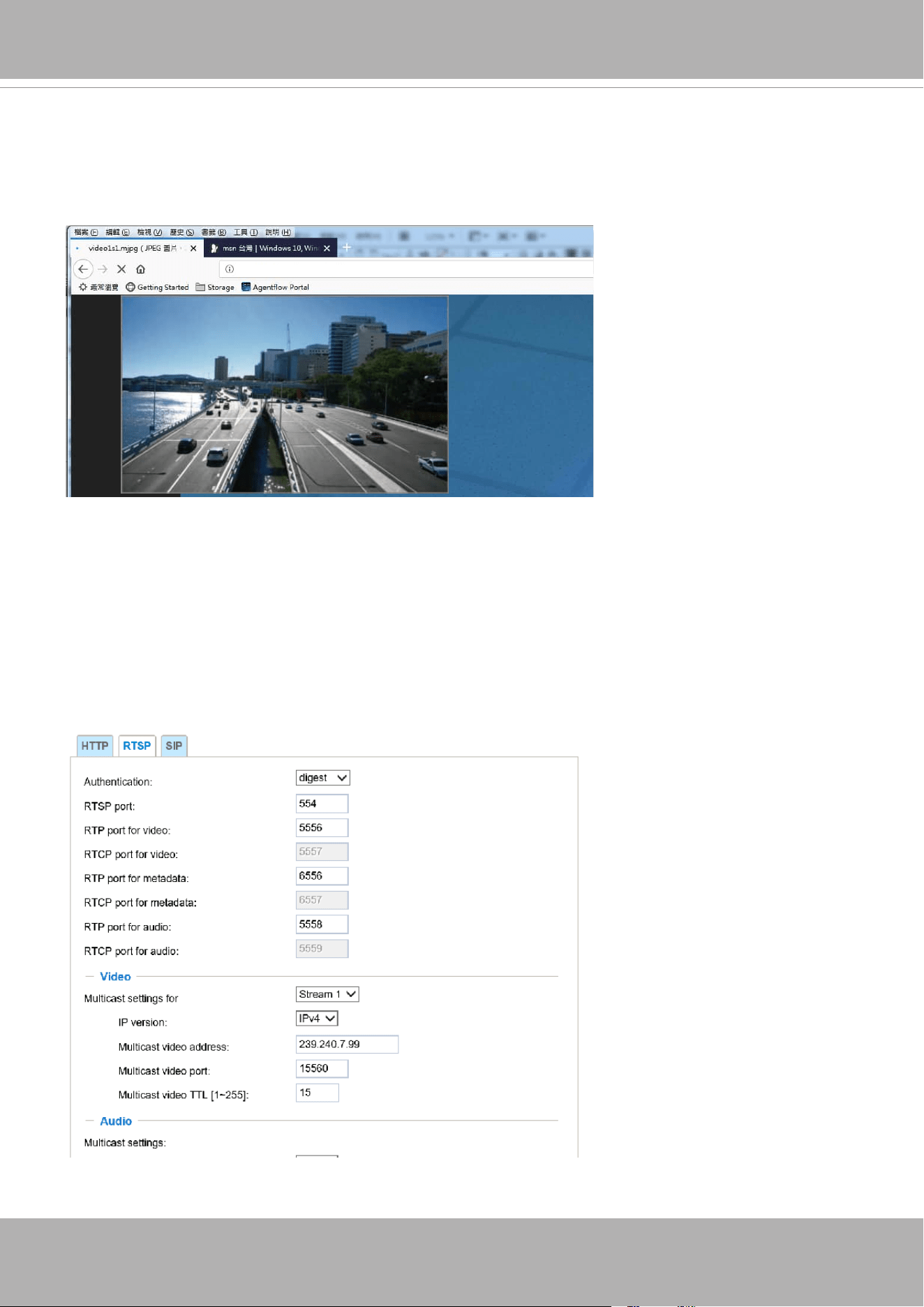Select the HTTP tab
924x1307 pixels.
(x=95, y=746)
